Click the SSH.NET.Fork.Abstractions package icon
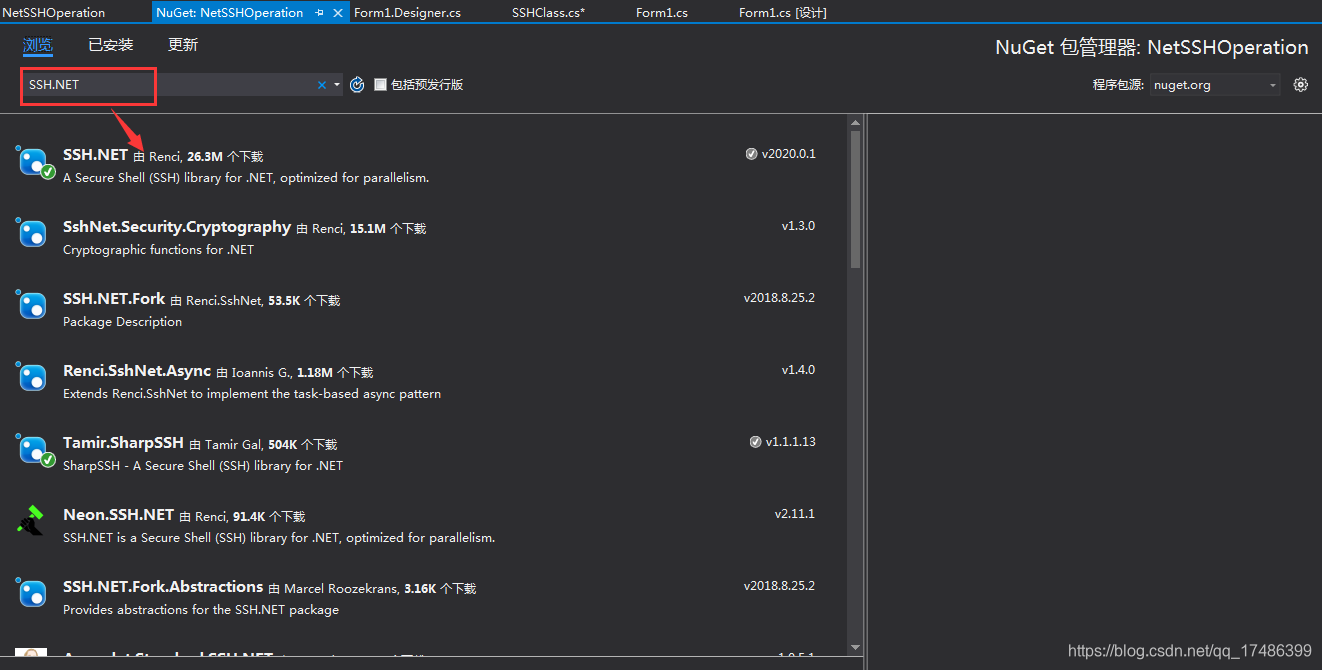Image resolution: width=1322 pixels, height=670 pixels. coord(33,594)
